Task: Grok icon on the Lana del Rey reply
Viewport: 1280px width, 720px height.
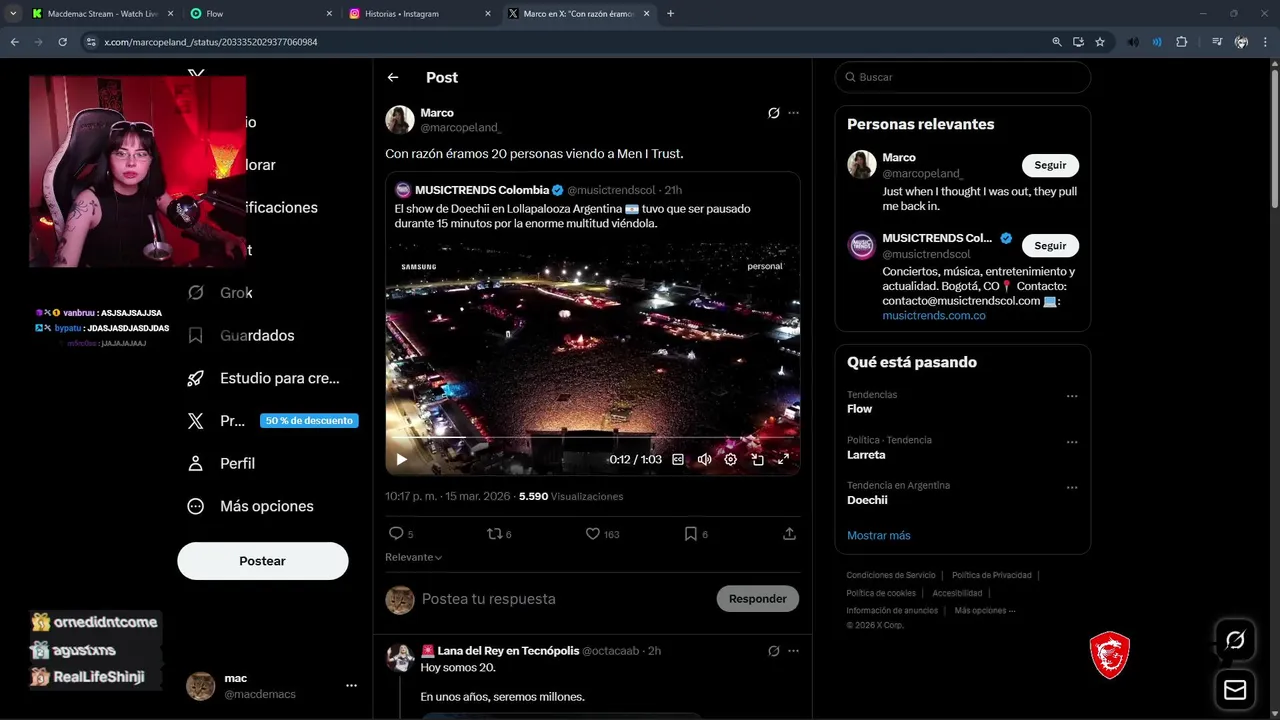Action: tap(773, 651)
